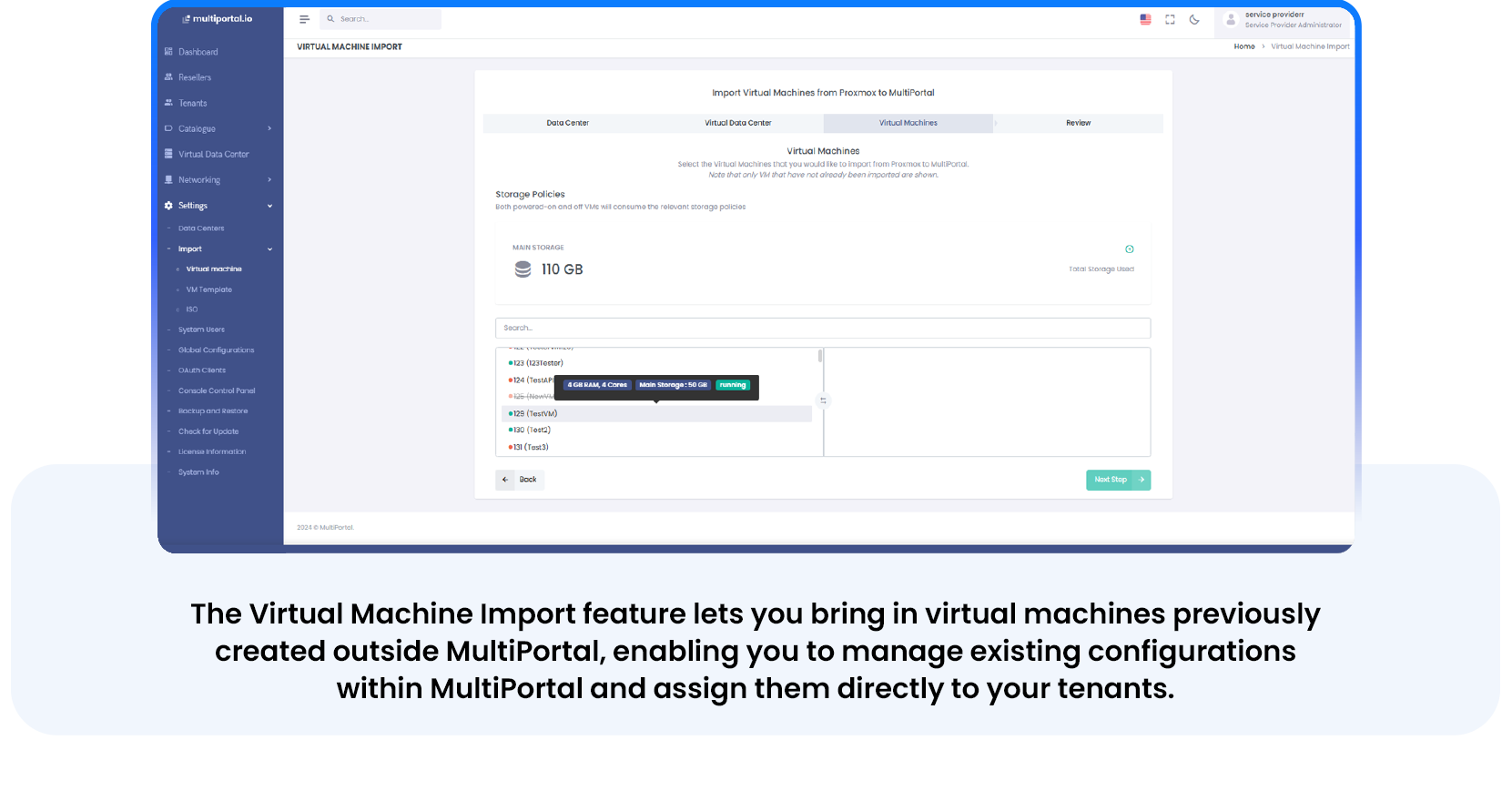Click the 110 GB storage value
Screen dimensions: 1512x811
tap(562, 269)
